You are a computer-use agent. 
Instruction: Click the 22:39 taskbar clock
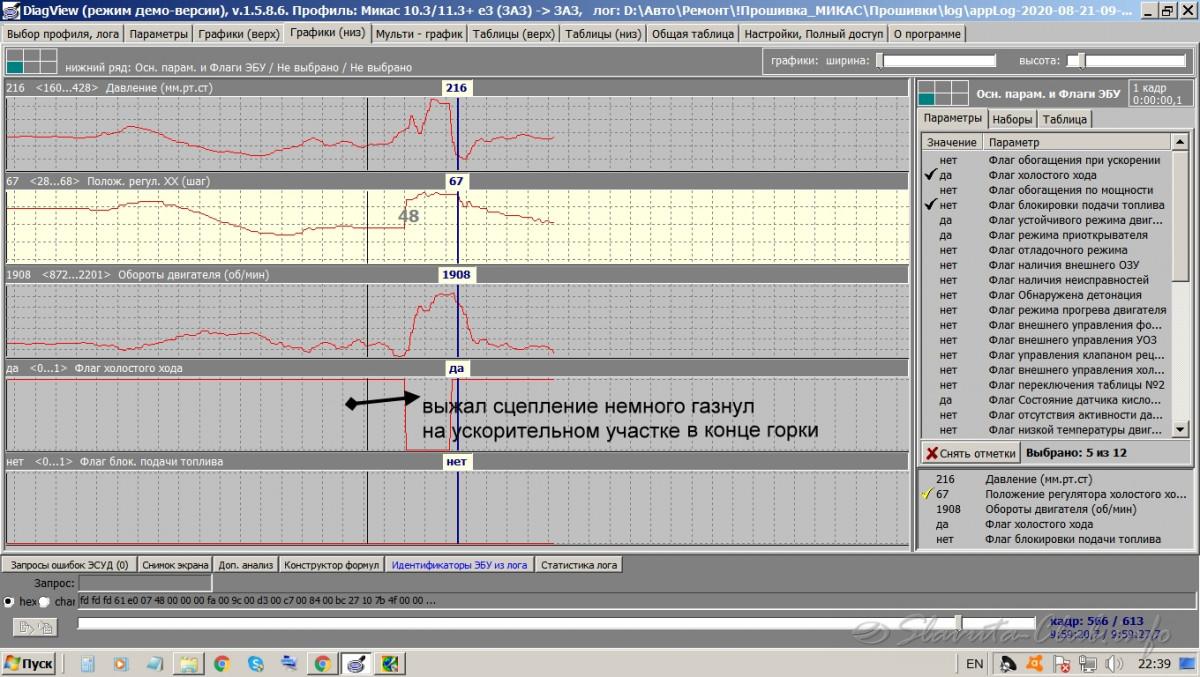(x=1154, y=663)
